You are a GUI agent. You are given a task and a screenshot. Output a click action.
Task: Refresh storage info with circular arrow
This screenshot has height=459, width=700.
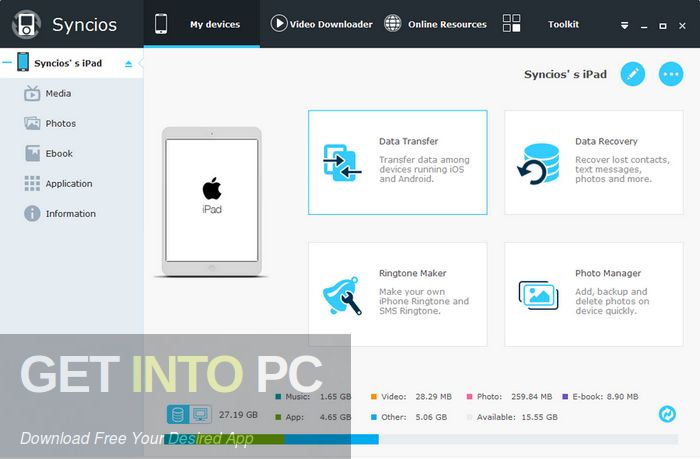[667, 414]
